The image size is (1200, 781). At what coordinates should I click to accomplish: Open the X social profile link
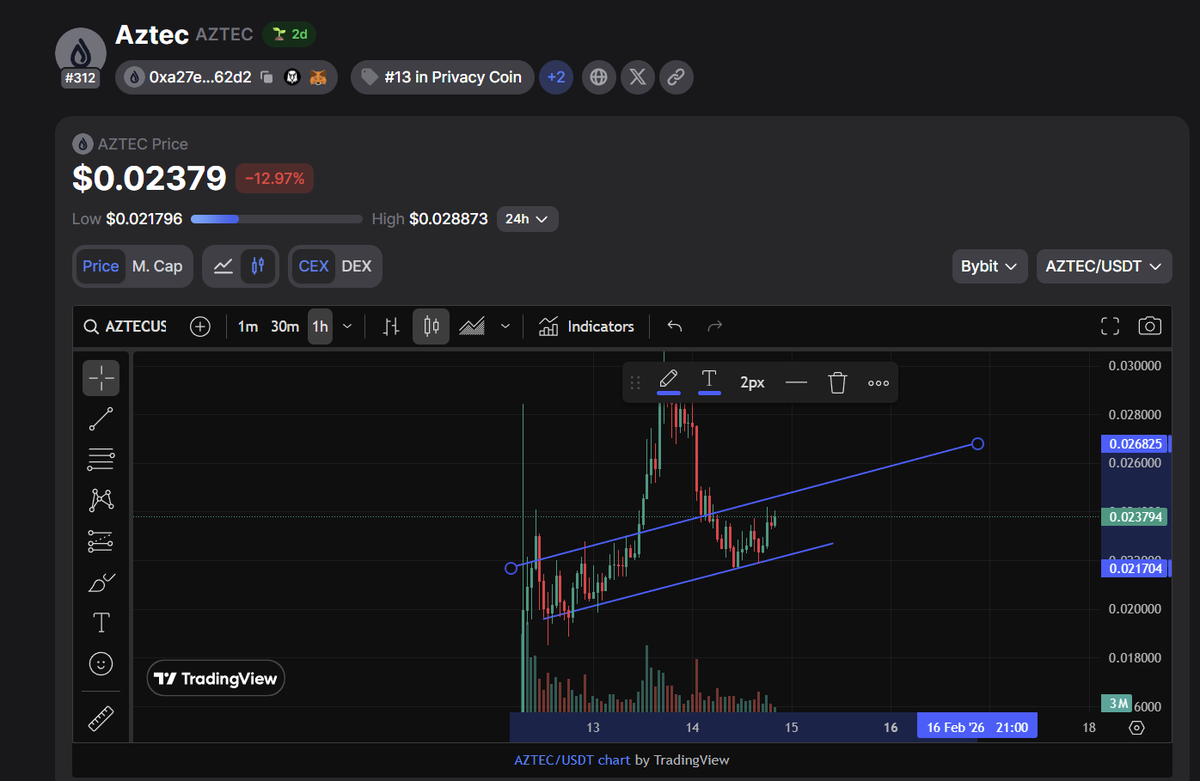(x=637, y=77)
